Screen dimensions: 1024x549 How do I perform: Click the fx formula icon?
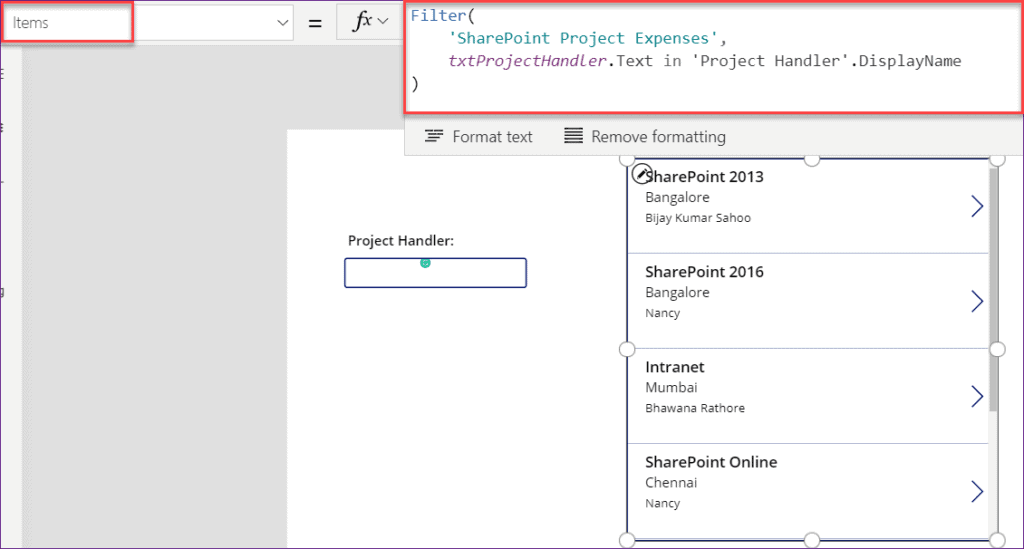[362, 22]
